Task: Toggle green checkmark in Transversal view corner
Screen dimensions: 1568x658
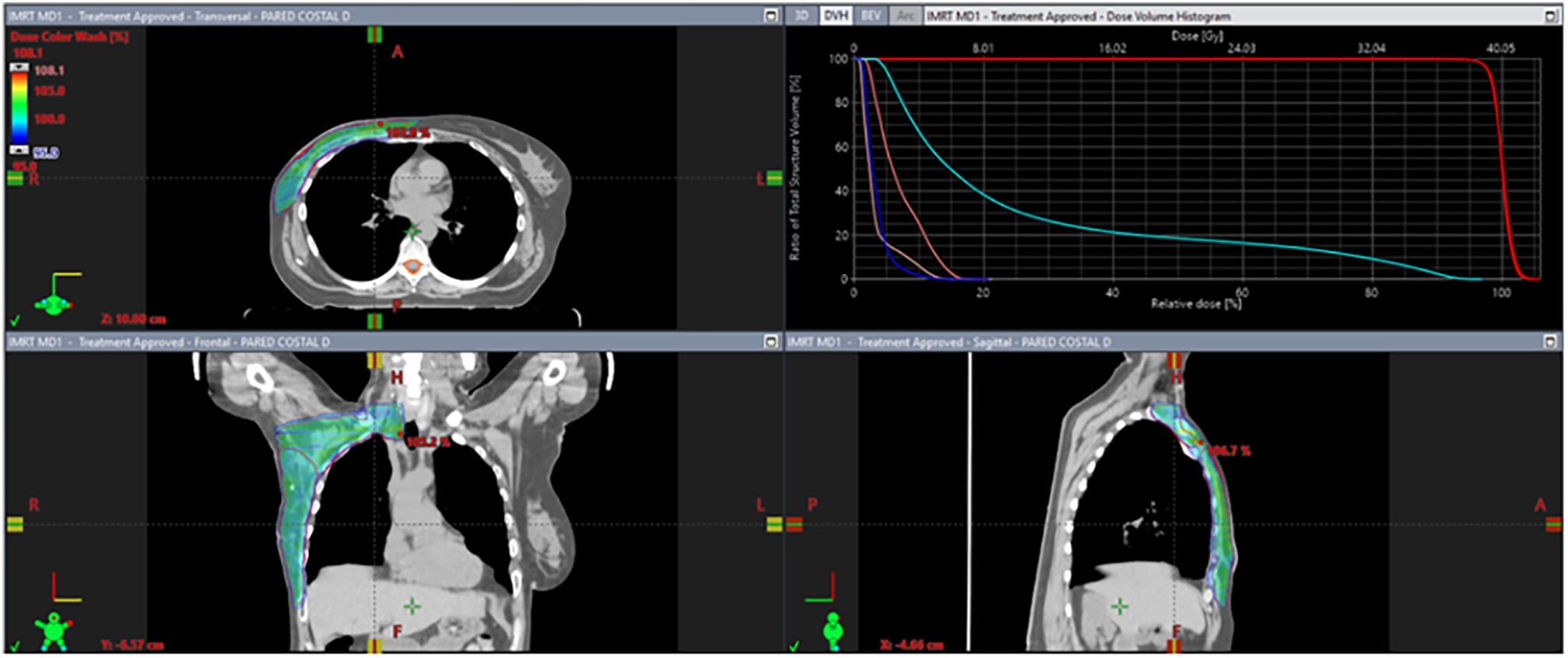Action: 16,320
